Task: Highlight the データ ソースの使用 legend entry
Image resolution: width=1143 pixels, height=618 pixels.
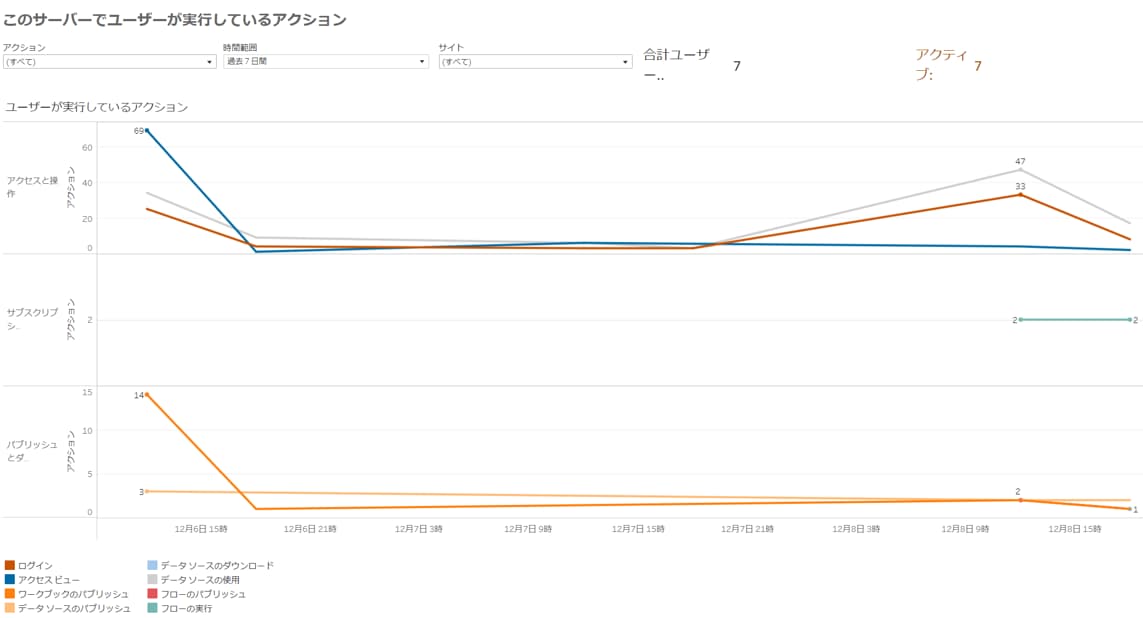Action: (199, 579)
